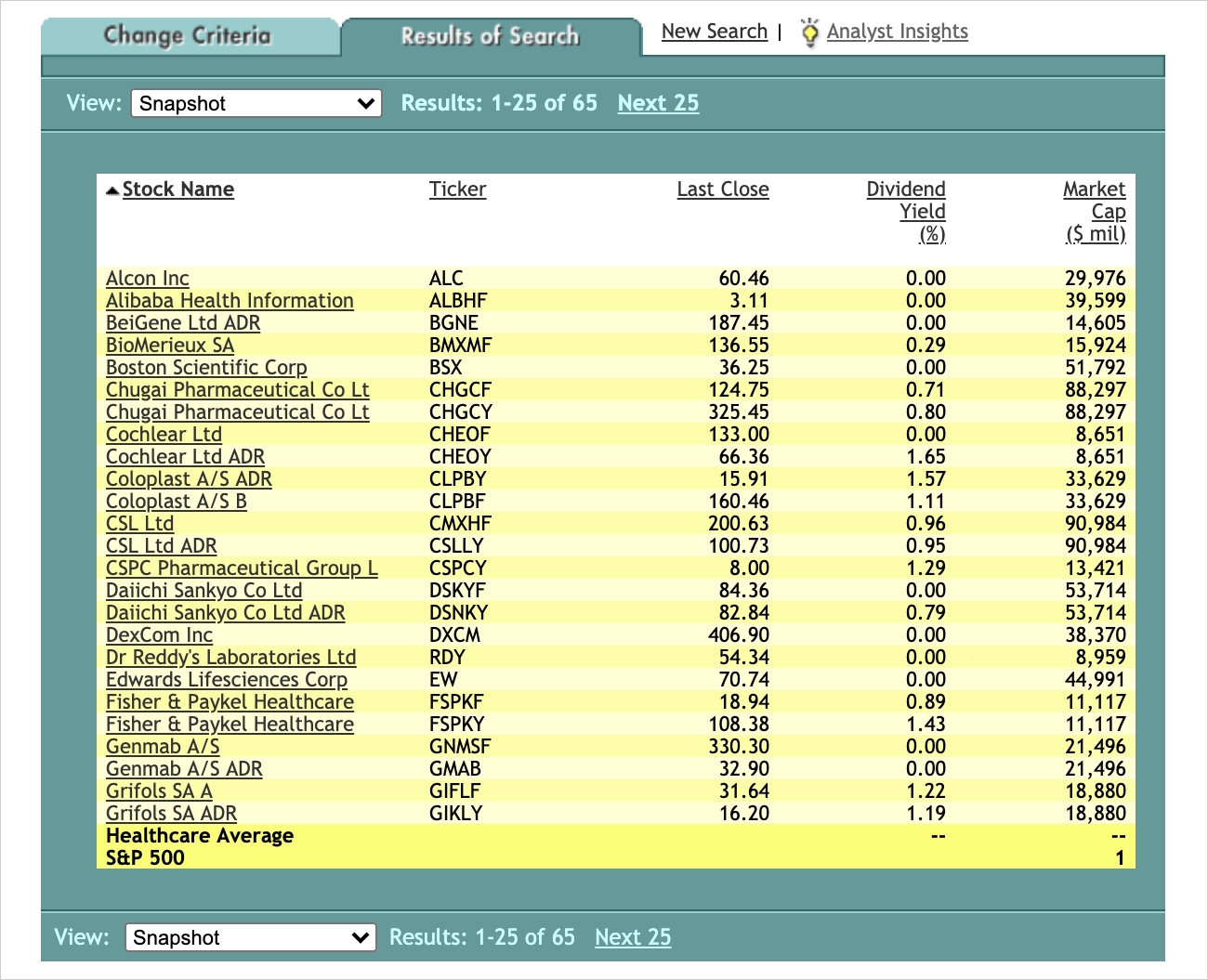Open Genmab A/S link in GNMSF row

coord(163,747)
